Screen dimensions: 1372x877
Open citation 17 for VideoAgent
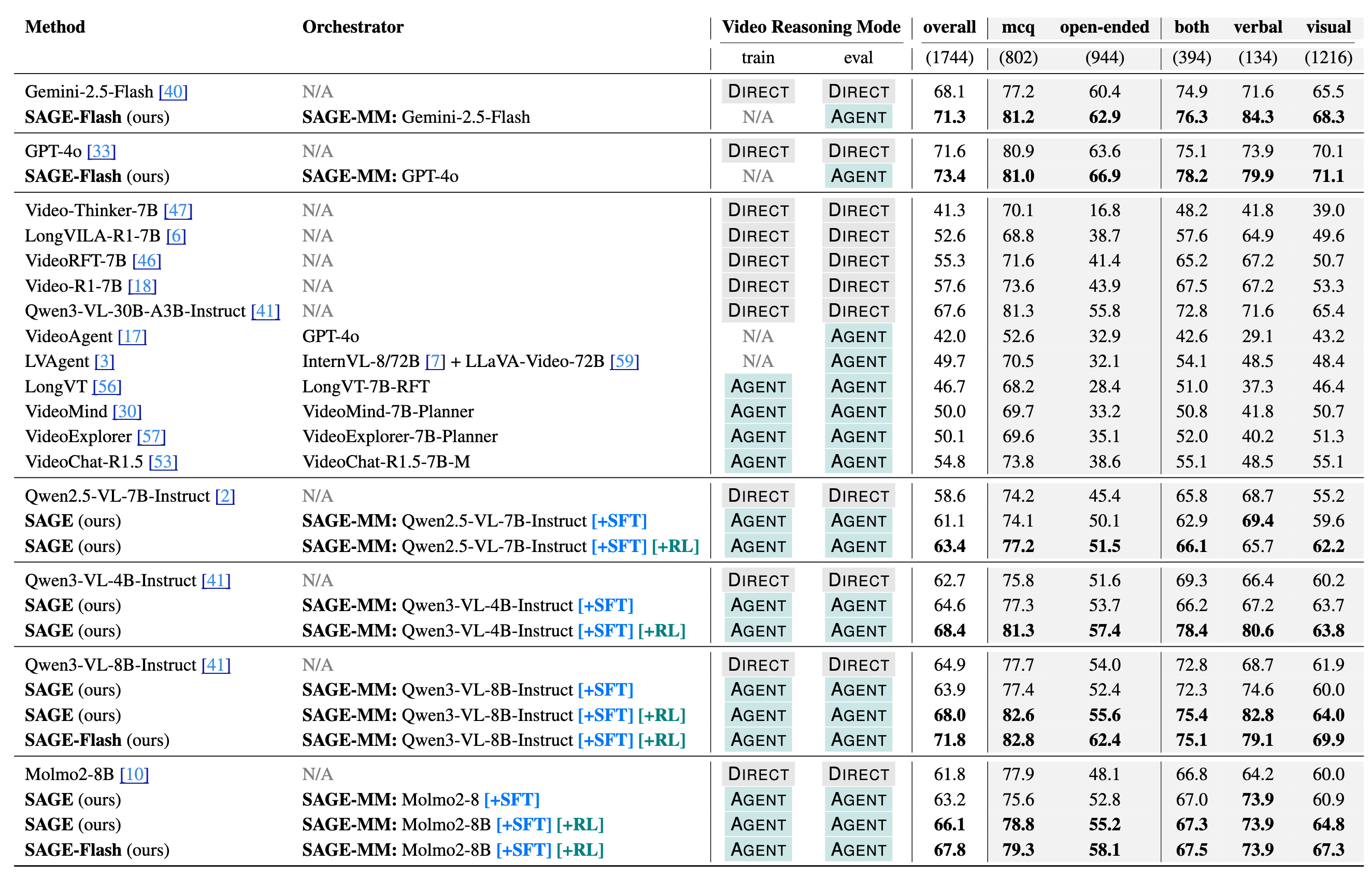coord(133,336)
